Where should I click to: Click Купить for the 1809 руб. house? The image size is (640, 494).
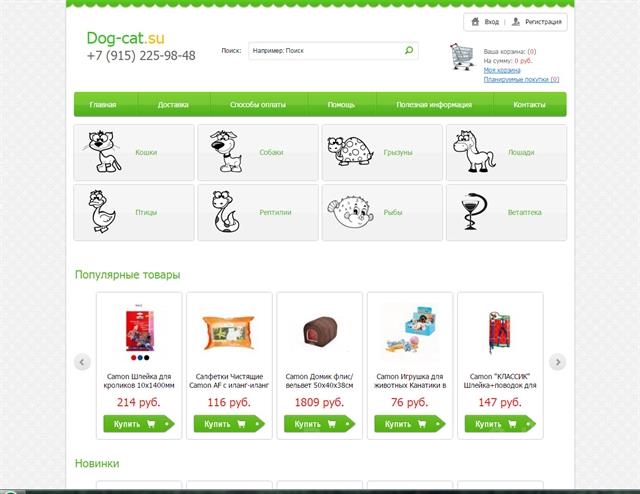click(x=319, y=424)
